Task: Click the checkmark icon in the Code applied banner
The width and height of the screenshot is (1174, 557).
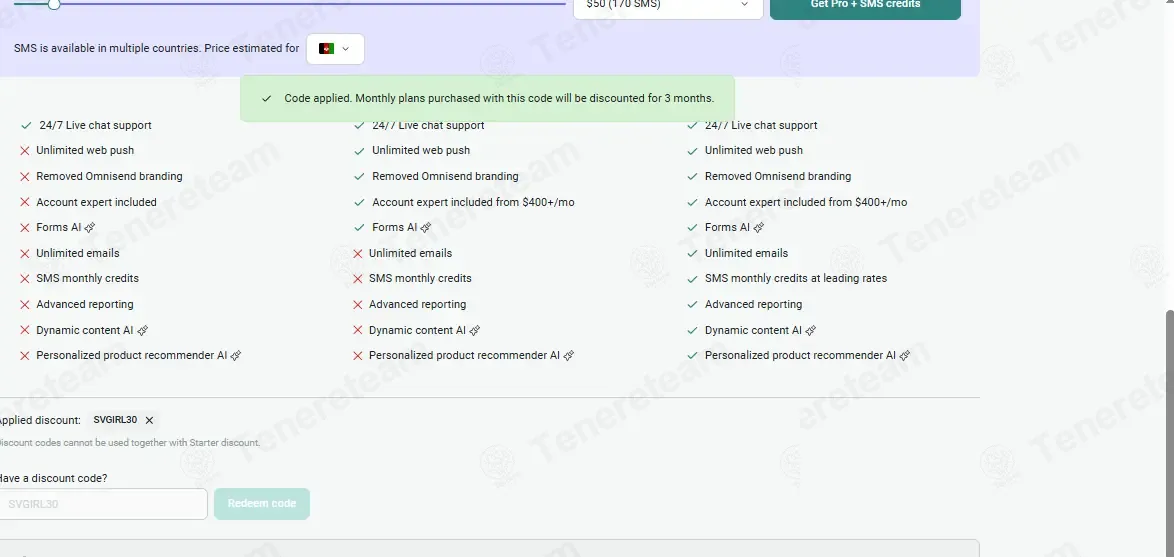Action: pyautogui.click(x=267, y=99)
